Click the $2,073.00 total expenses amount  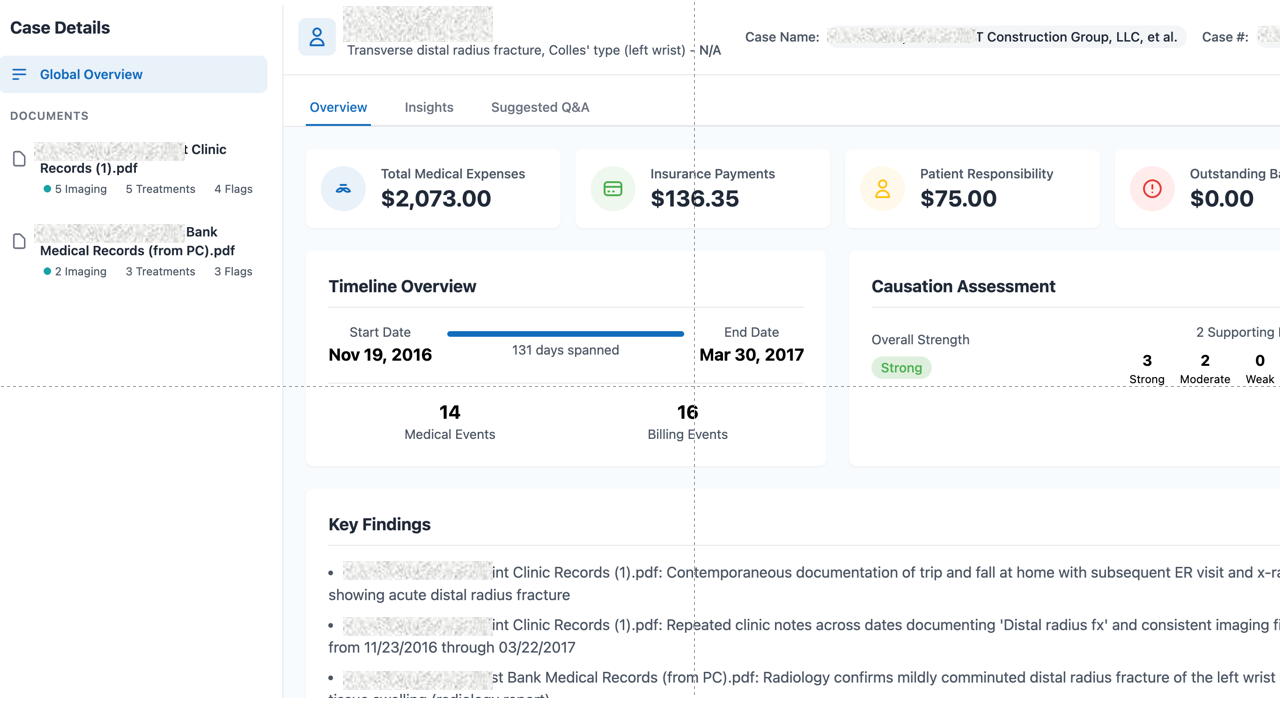pyautogui.click(x=436, y=199)
